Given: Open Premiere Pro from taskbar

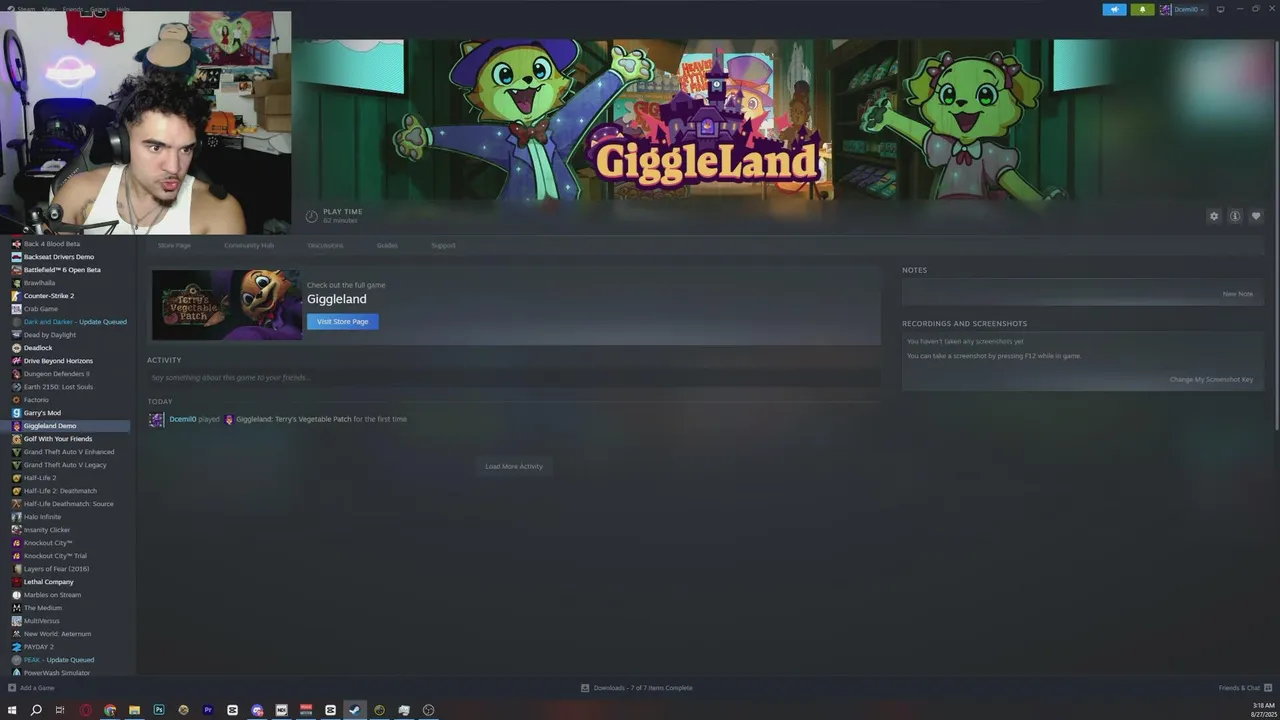Looking at the screenshot, I should 208,710.
